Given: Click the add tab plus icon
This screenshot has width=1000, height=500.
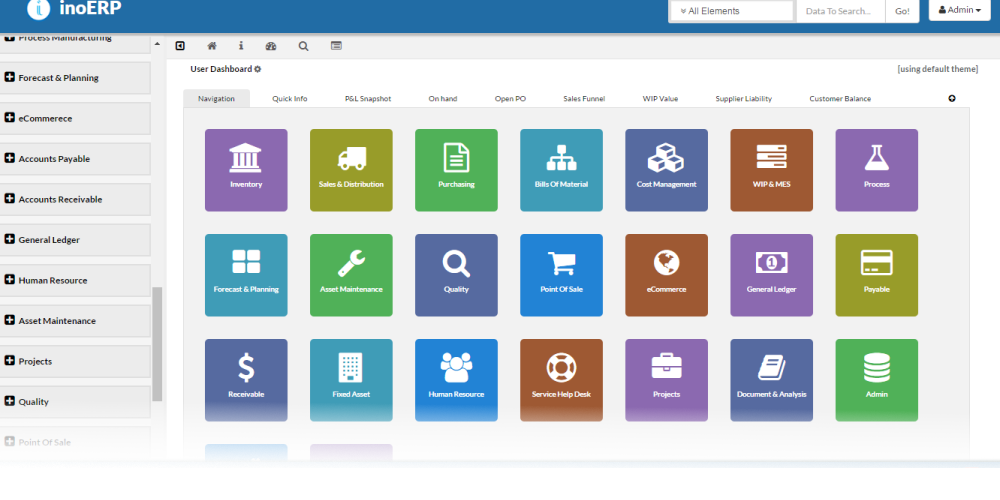Looking at the screenshot, I should [x=952, y=98].
